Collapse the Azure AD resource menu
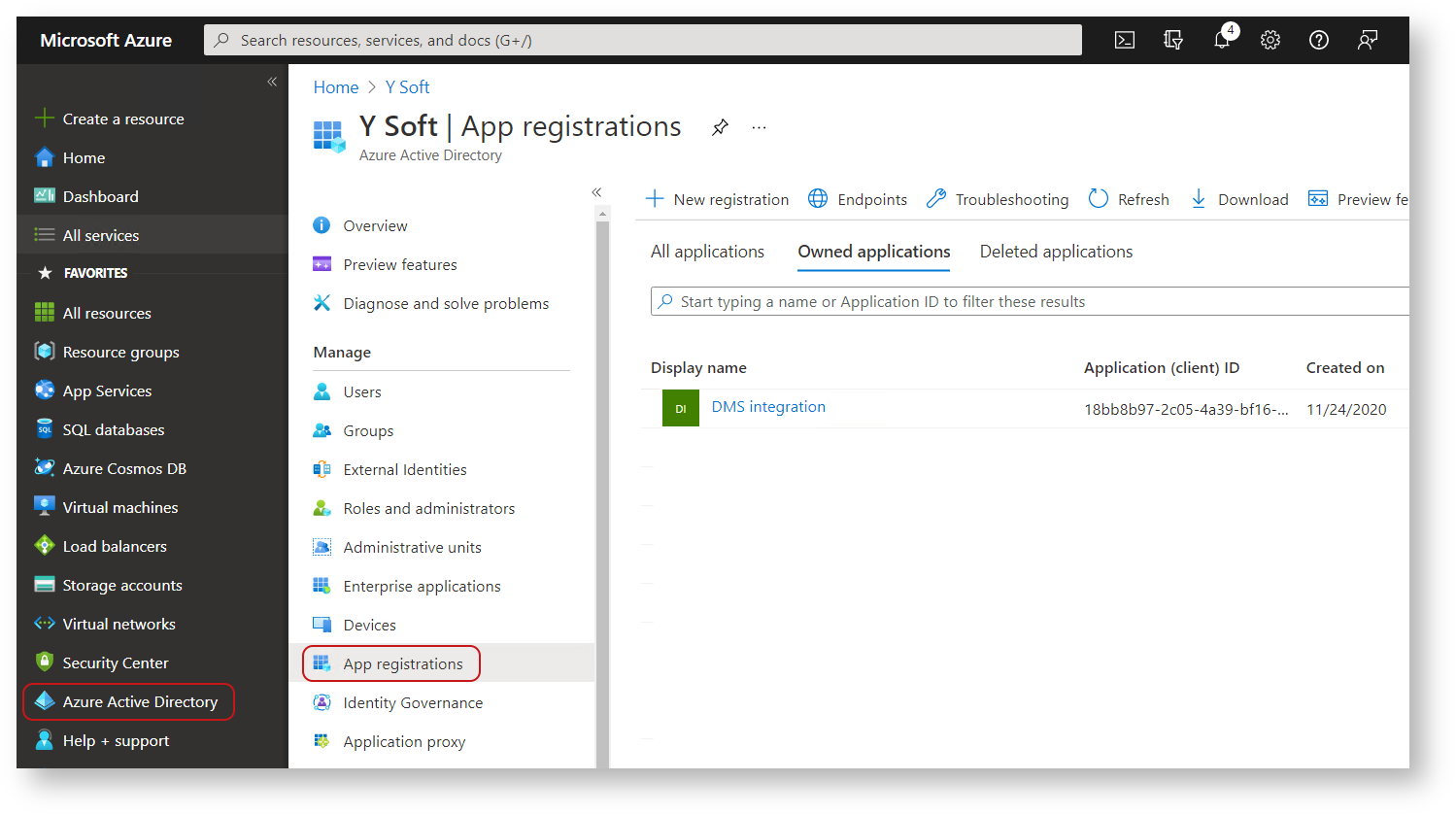The width and height of the screenshot is (1456, 815). 596,192
